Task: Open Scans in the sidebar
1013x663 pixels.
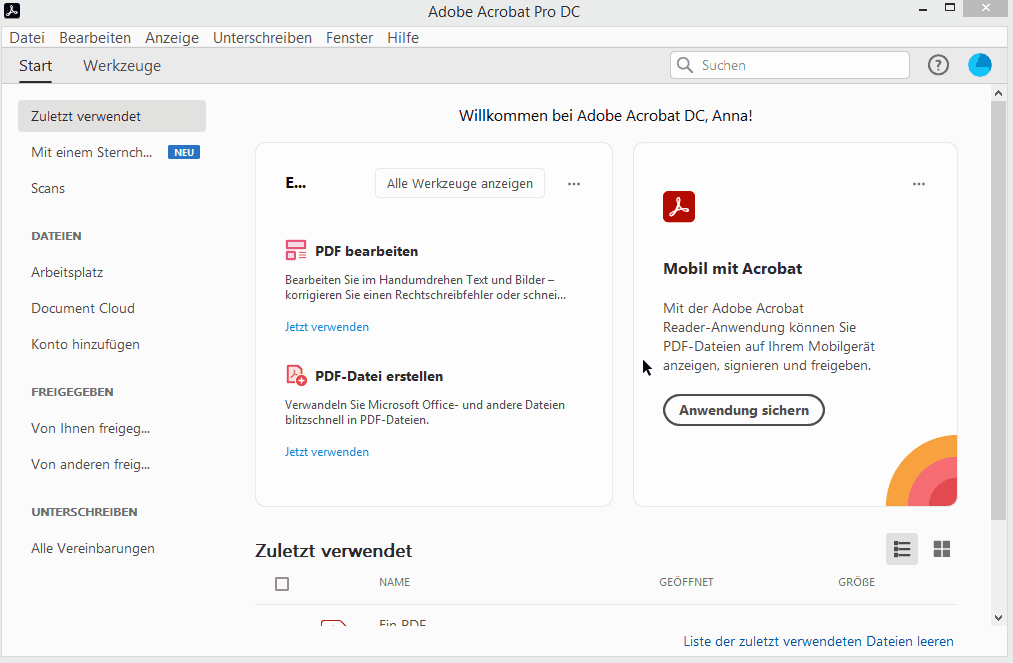Action: click(x=48, y=189)
